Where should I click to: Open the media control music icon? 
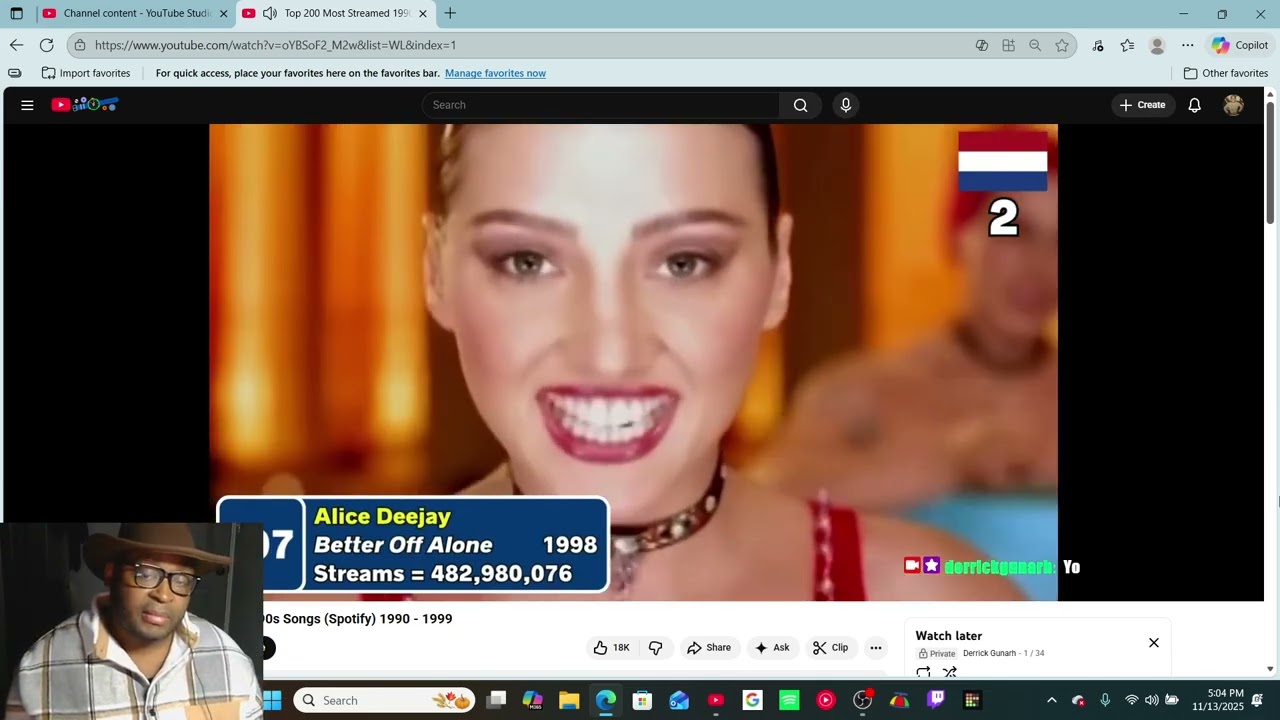pyautogui.click(x=1098, y=45)
